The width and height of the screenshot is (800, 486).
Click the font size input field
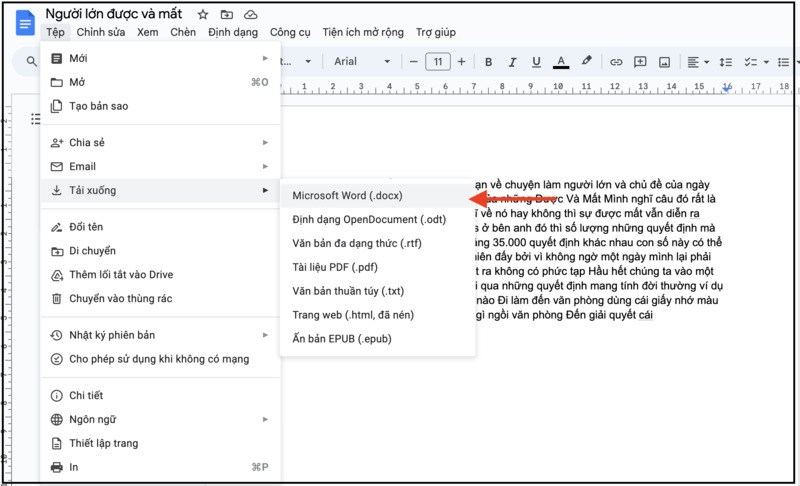pyautogui.click(x=437, y=62)
